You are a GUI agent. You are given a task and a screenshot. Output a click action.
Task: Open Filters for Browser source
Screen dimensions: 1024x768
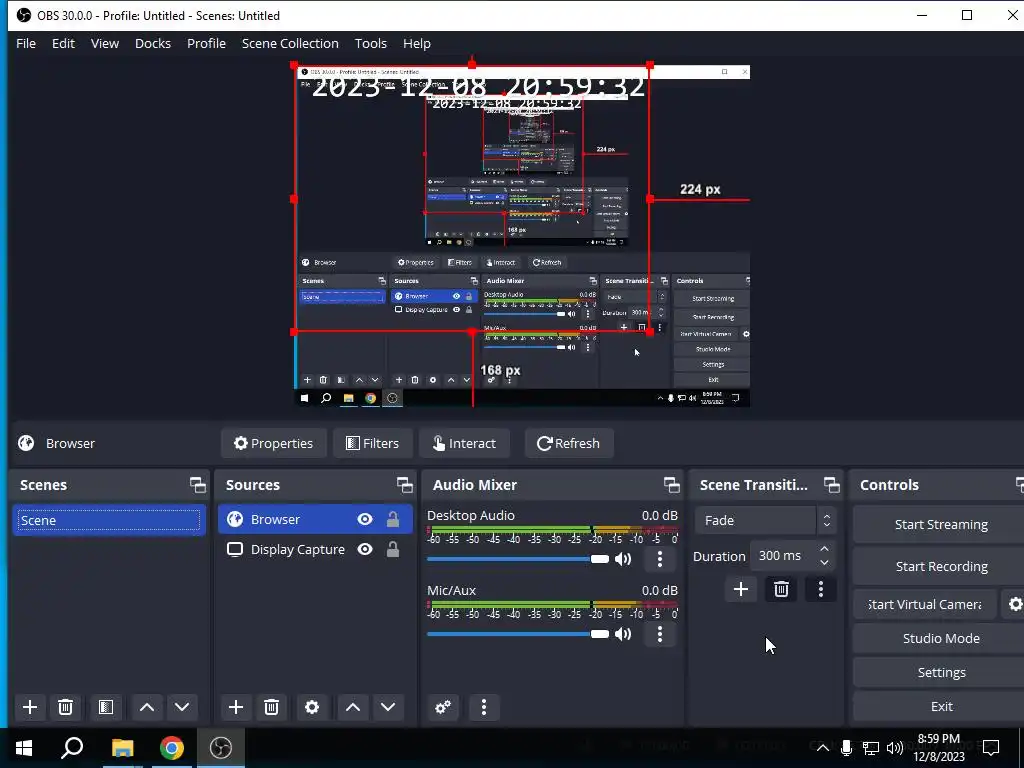(372, 443)
